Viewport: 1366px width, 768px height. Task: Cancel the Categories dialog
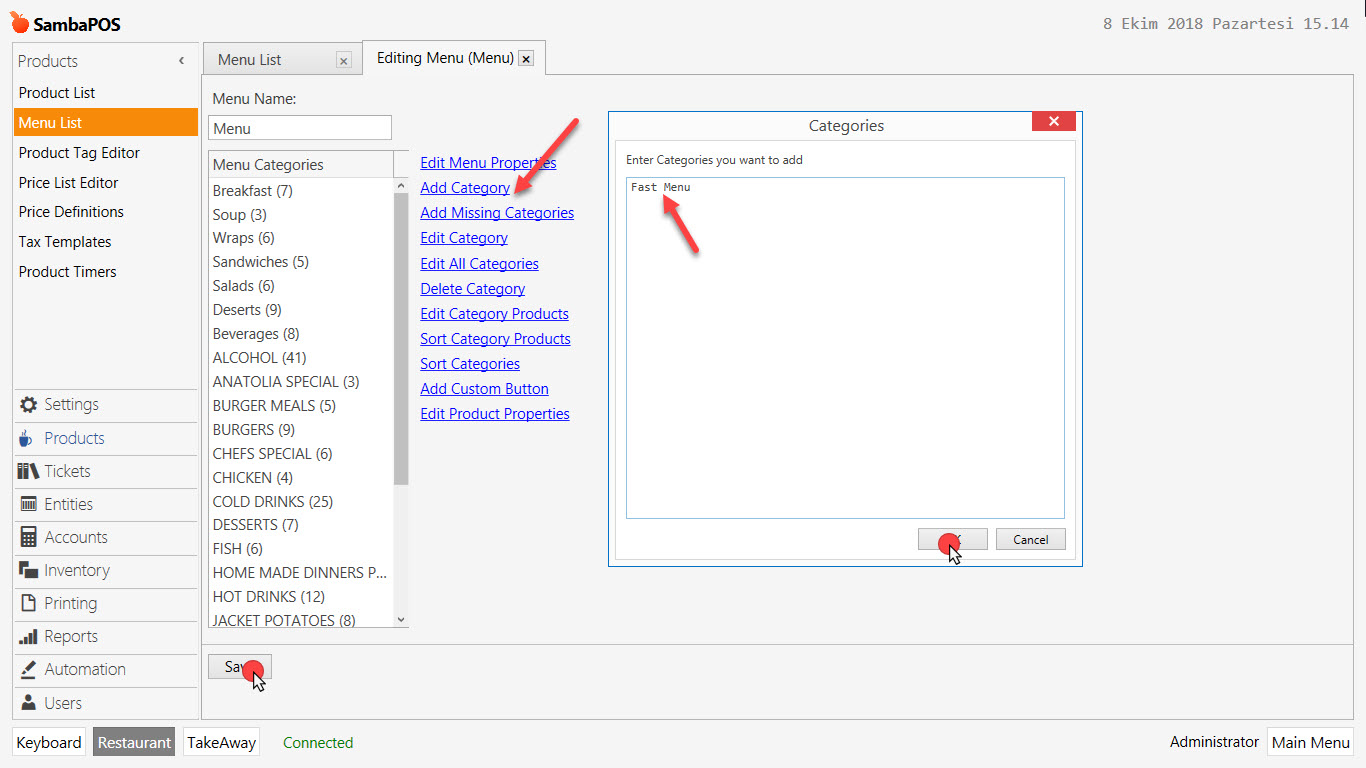tap(1031, 540)
